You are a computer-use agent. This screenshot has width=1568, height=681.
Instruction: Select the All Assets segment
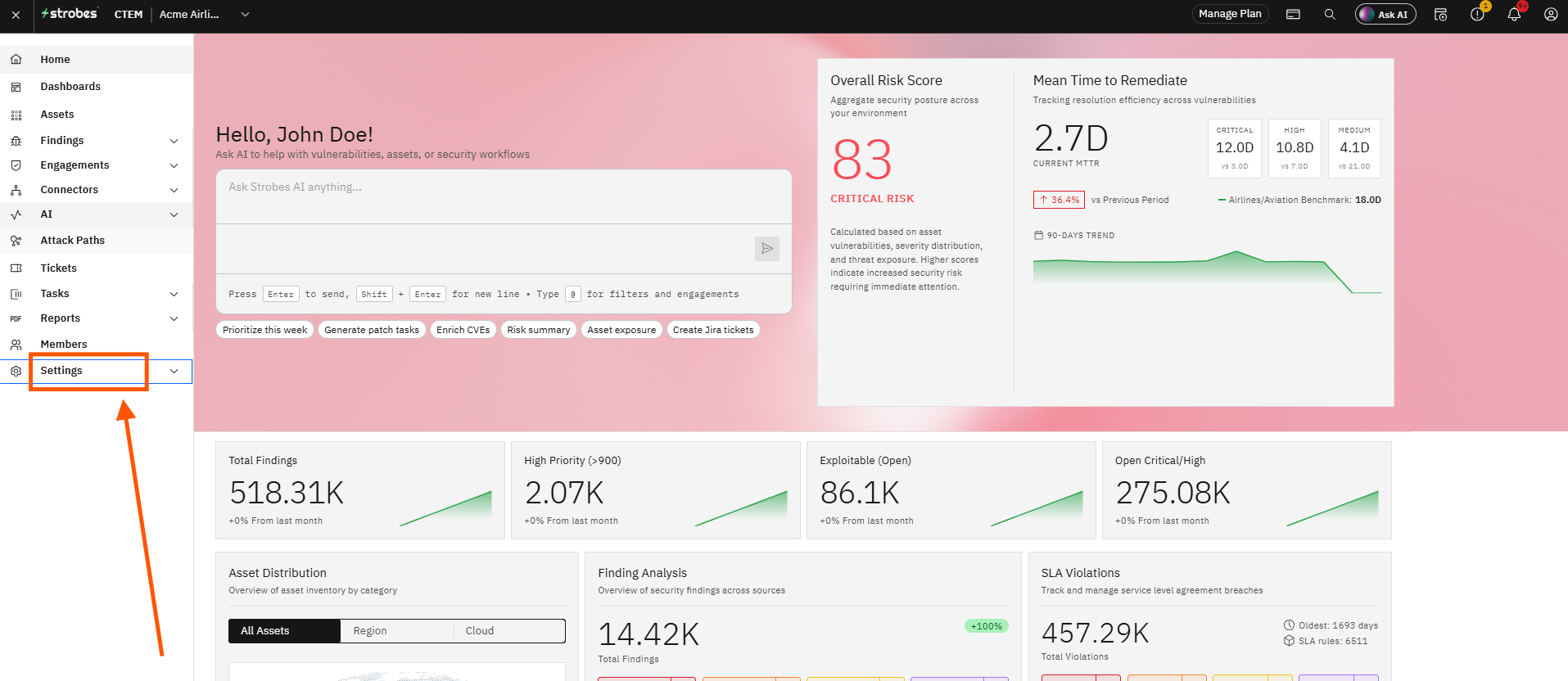tap(284, 631)
